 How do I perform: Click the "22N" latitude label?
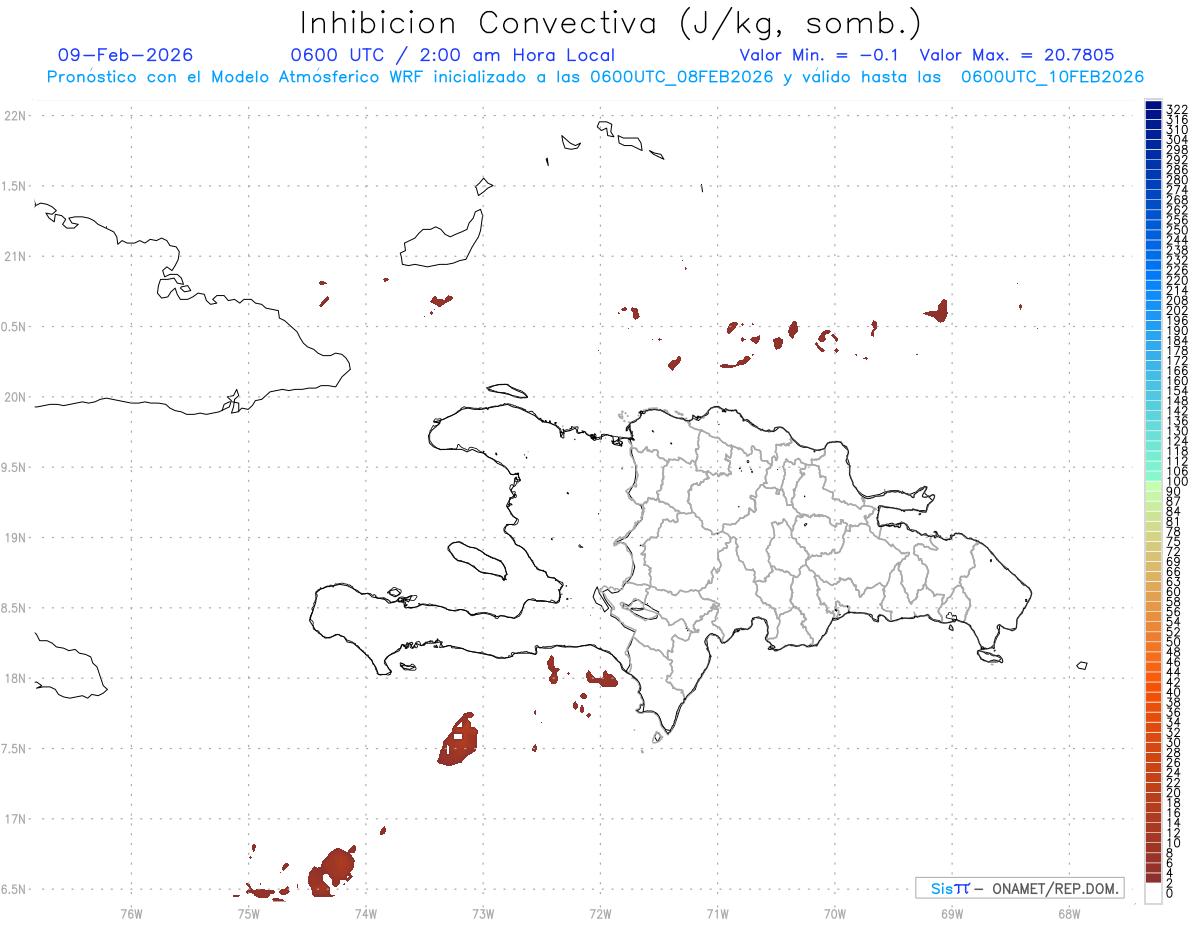pyautogui.click(x=15, y=116)
